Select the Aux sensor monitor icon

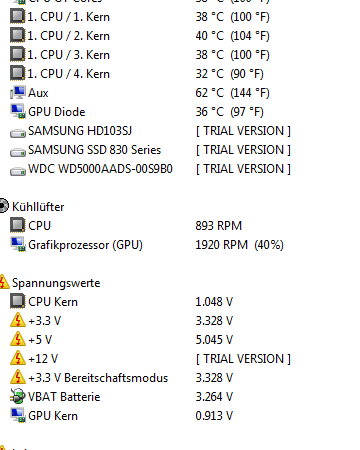click(x=18, y=92)
